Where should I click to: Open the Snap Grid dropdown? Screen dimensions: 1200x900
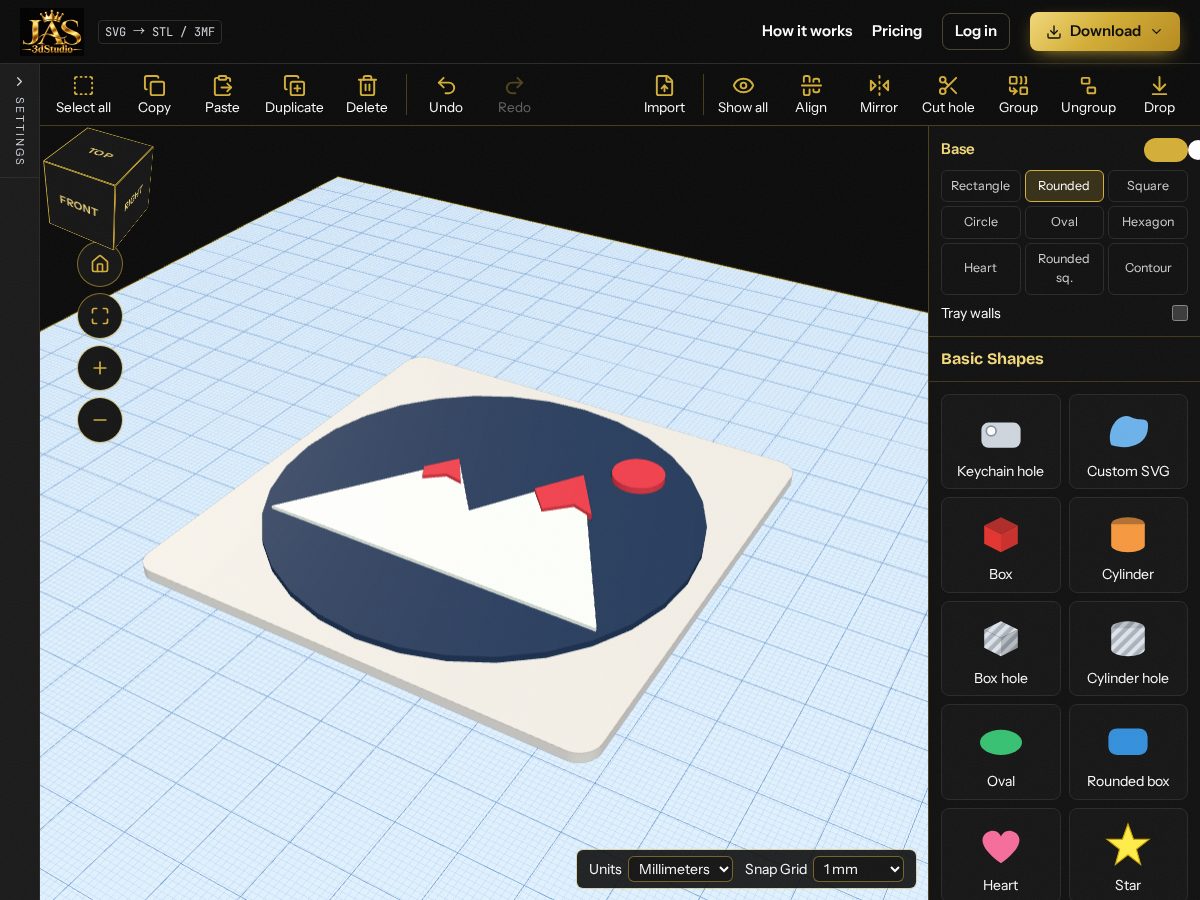pos(858,869)
